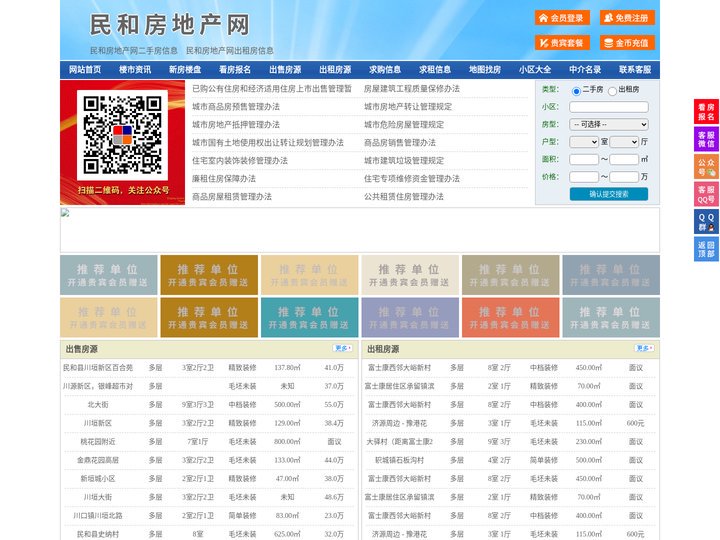Open 中介名录 in the navigation bar
This screenshot has width=720, height=540.
tap(585, 70)
